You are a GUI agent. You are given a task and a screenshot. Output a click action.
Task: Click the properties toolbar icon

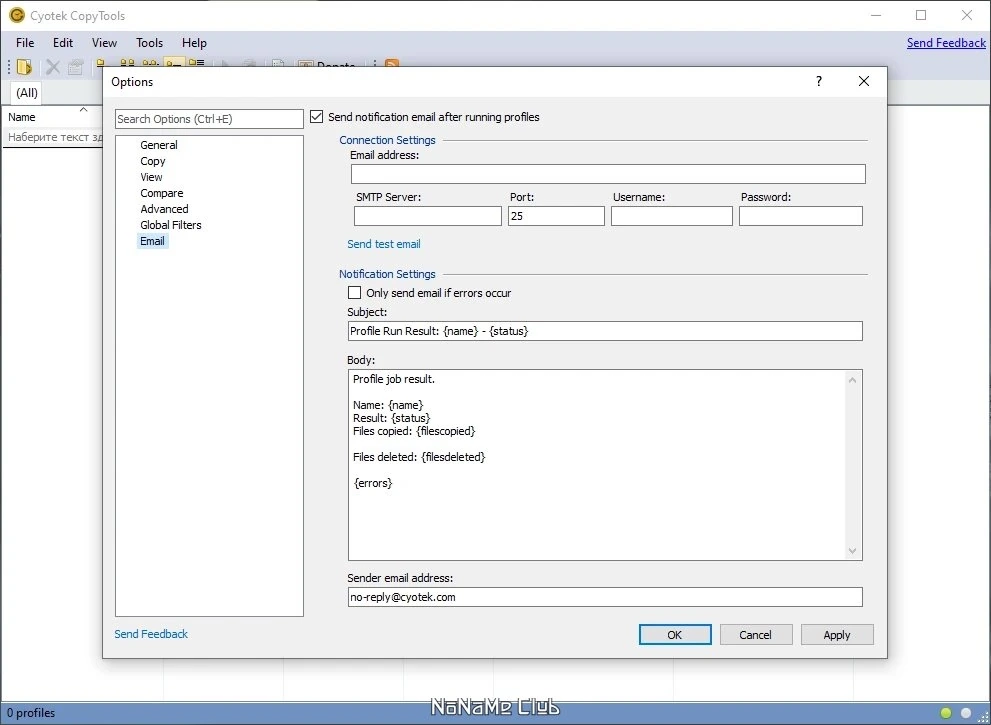tap(76, 66)
